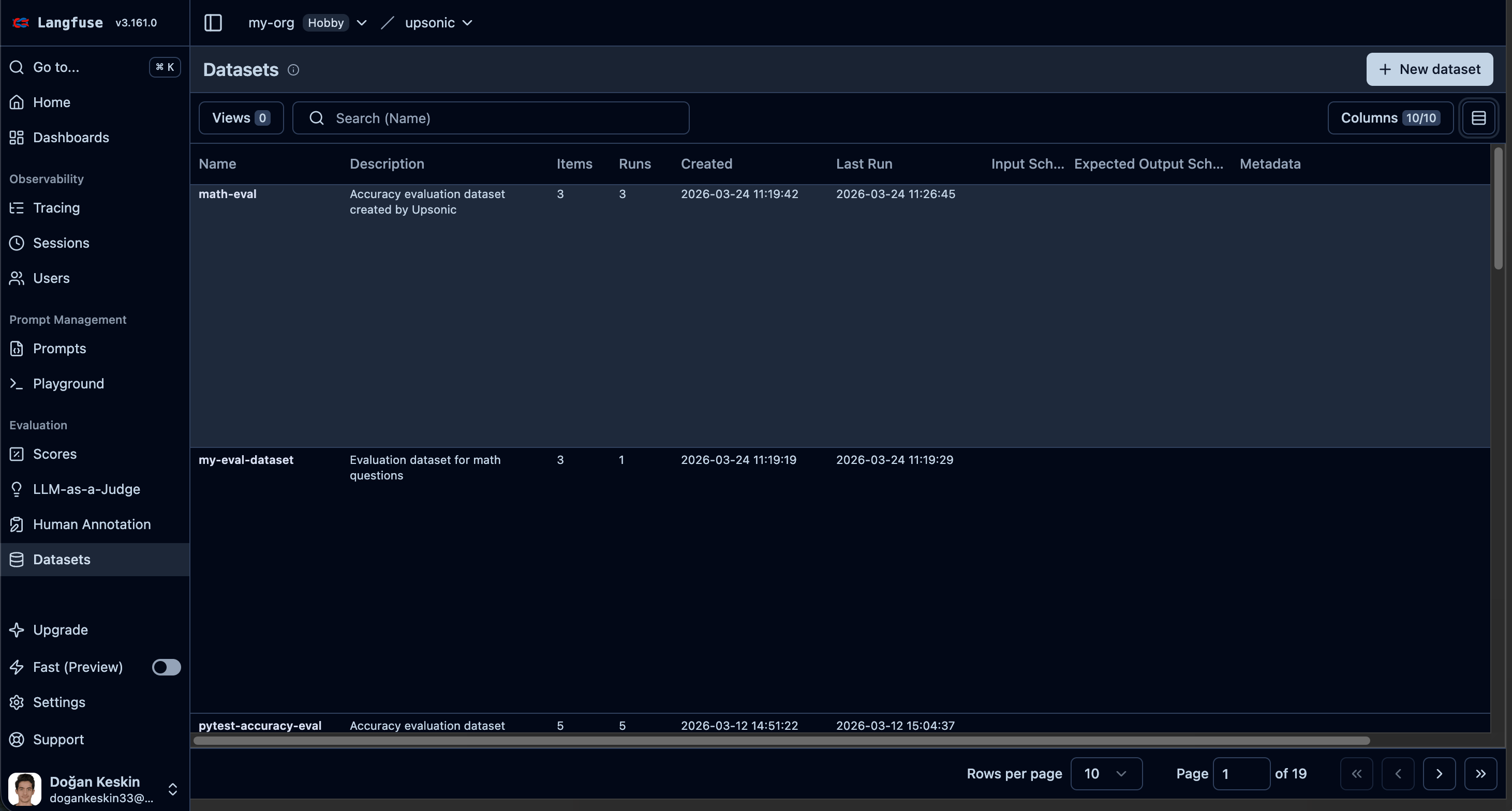Click the Created column header

tap(706, 164)
